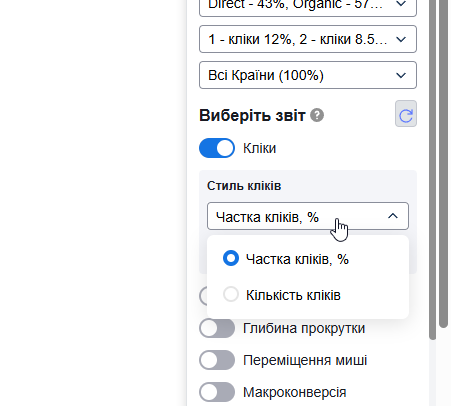The image size is (451, 406).
Task: Enable the Переміщення миші toggle
Action: 217,360
